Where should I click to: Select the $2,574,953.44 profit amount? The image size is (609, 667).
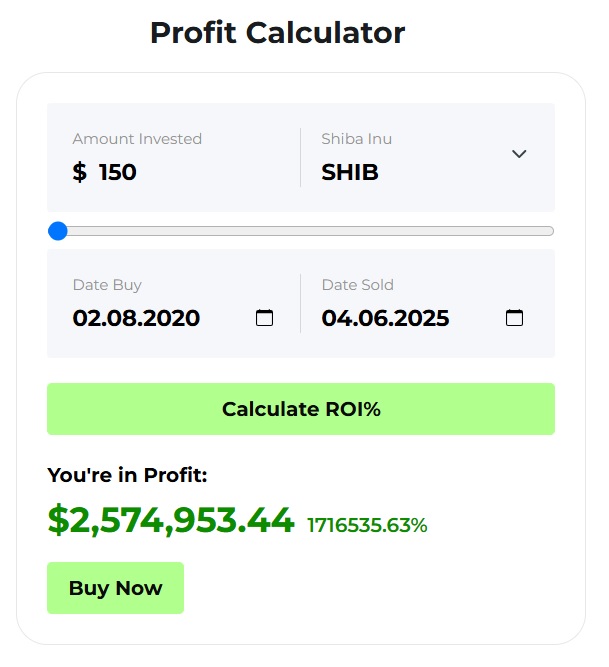(170, 520)
